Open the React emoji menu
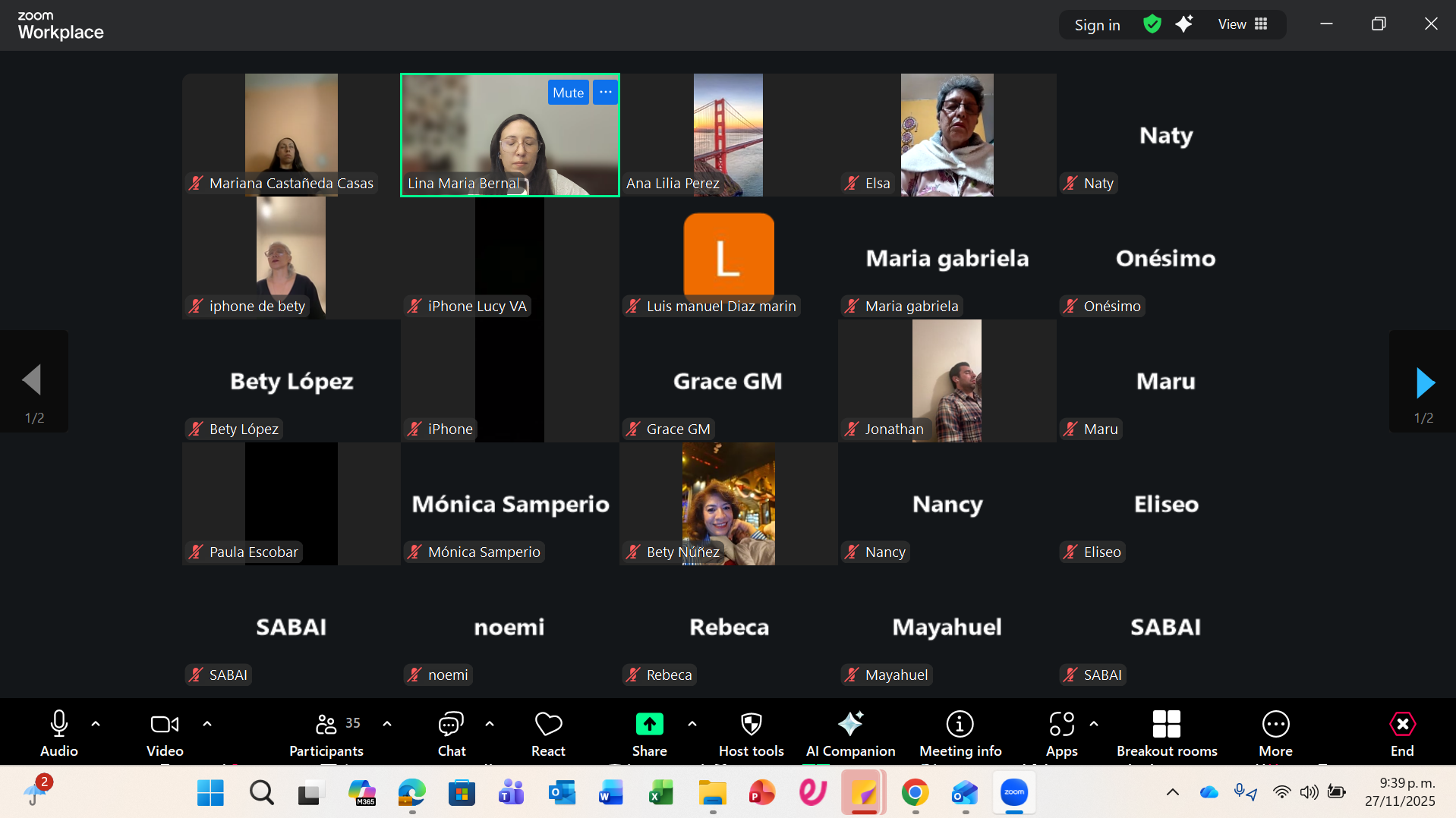Image resolution: width=1456 pixels, height=818 pixels. pos(548,733)
